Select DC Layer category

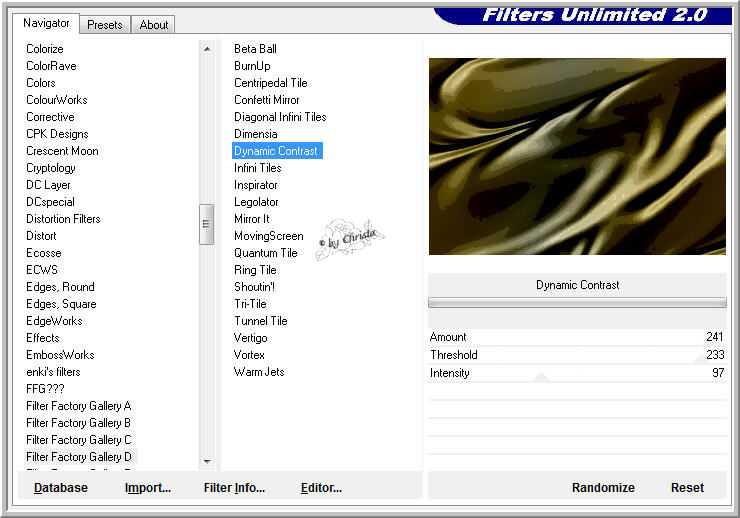tap(48, 185)
